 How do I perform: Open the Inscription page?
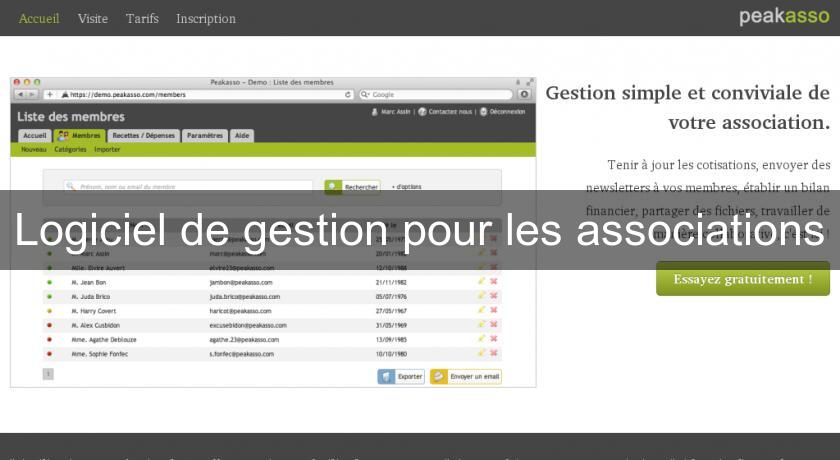[x=206, y=19]
